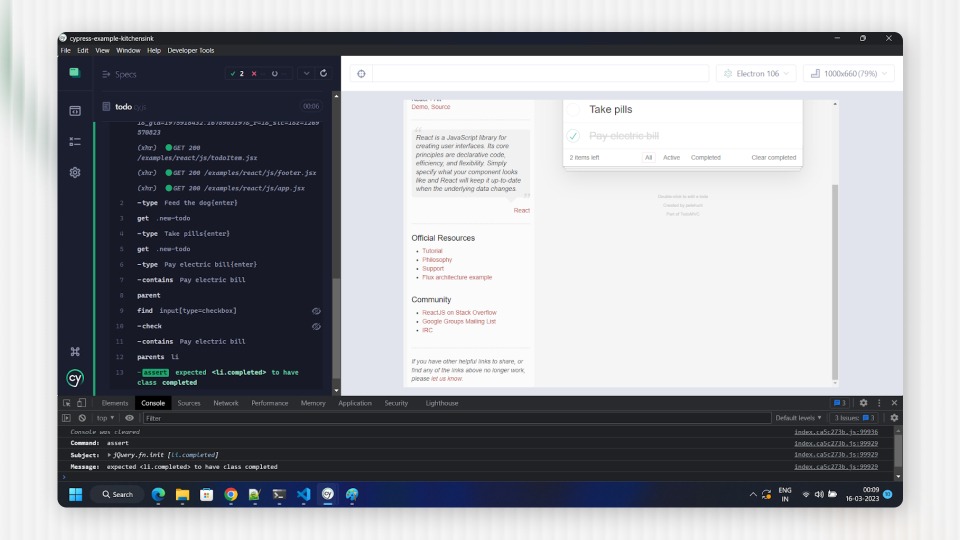
Task: Open DevTools settings gear icon
Action: click(x=863, y=403)
